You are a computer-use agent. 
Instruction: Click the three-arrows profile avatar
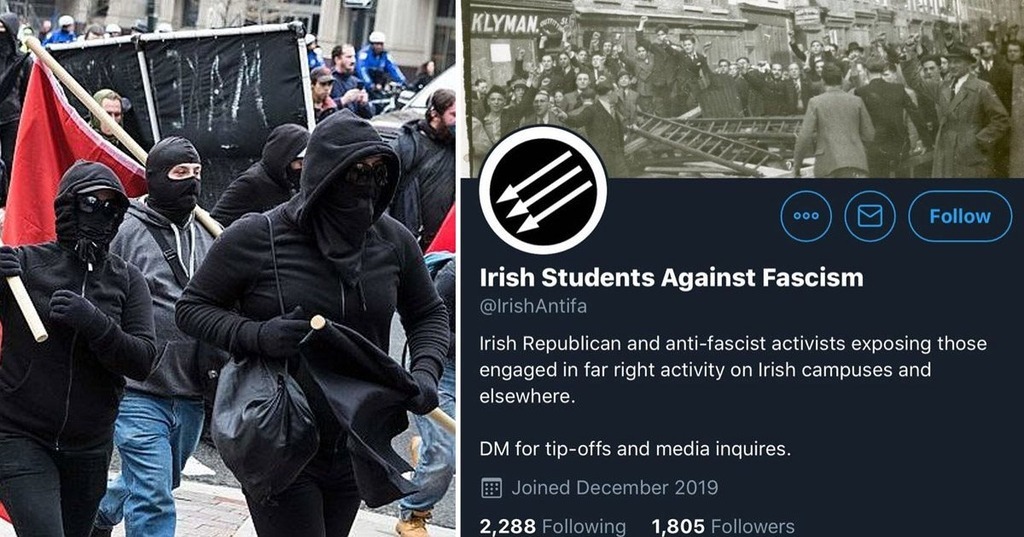[x=543, y=190]
